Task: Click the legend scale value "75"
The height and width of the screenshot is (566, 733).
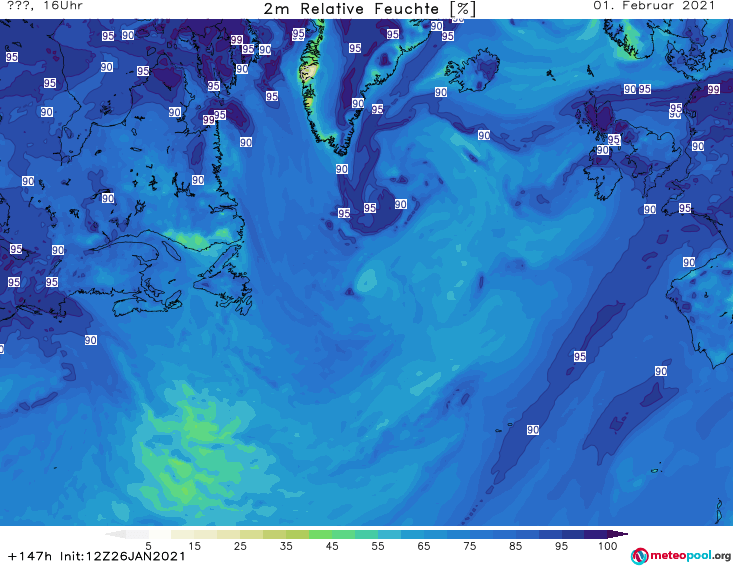Action: [x=470, y=546]
